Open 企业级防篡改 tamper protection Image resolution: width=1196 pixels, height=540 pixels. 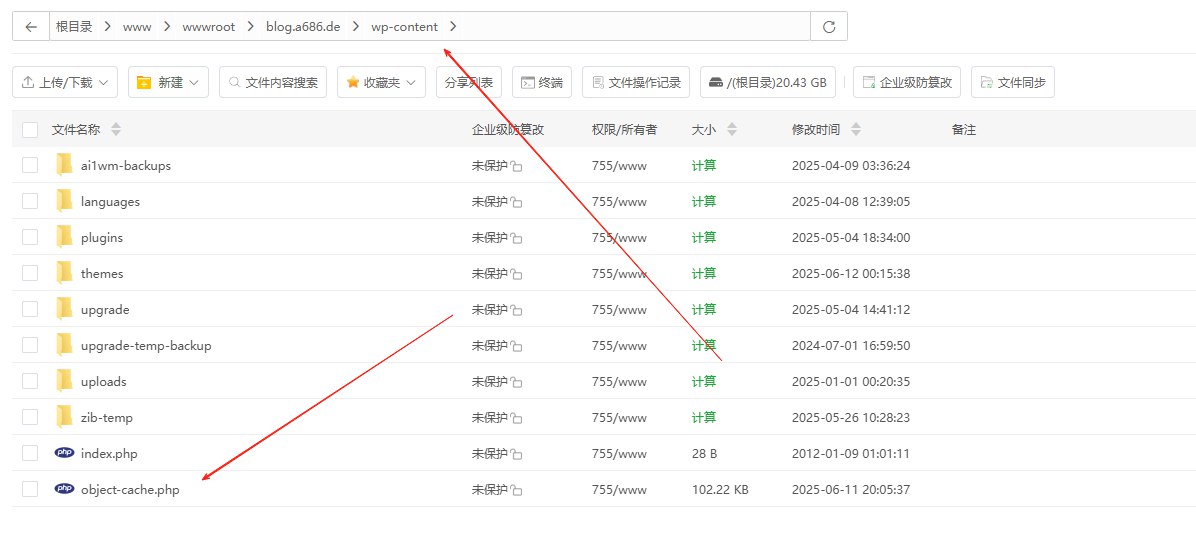tap(907, 82)
